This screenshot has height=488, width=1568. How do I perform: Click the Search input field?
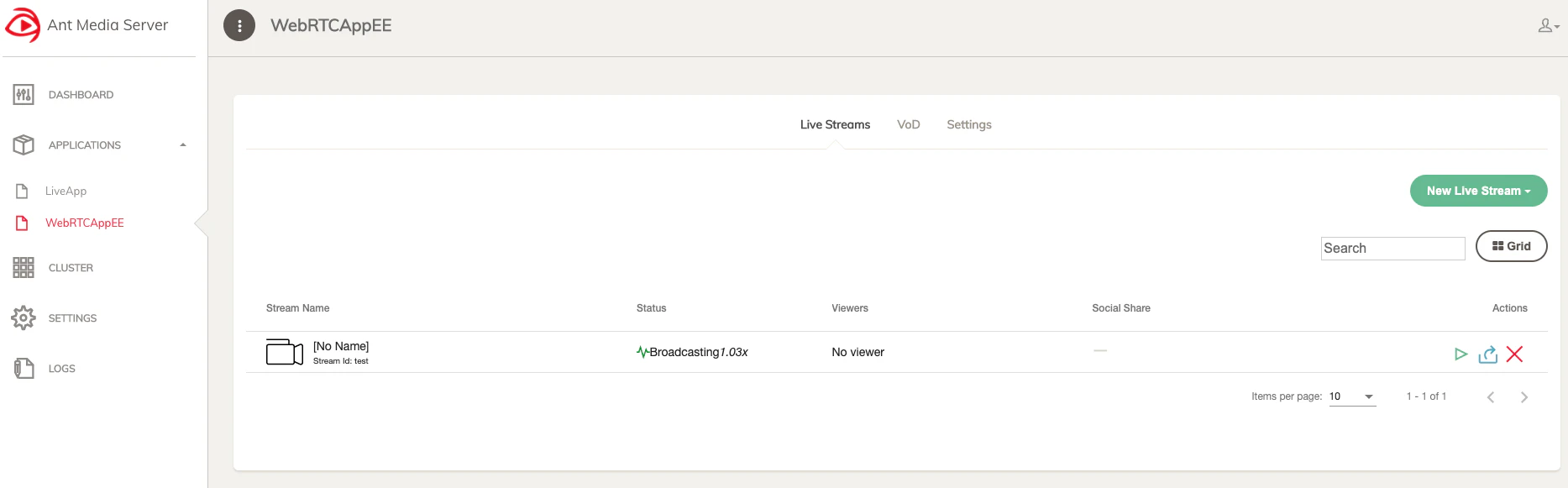click(x=1392, y=248)
